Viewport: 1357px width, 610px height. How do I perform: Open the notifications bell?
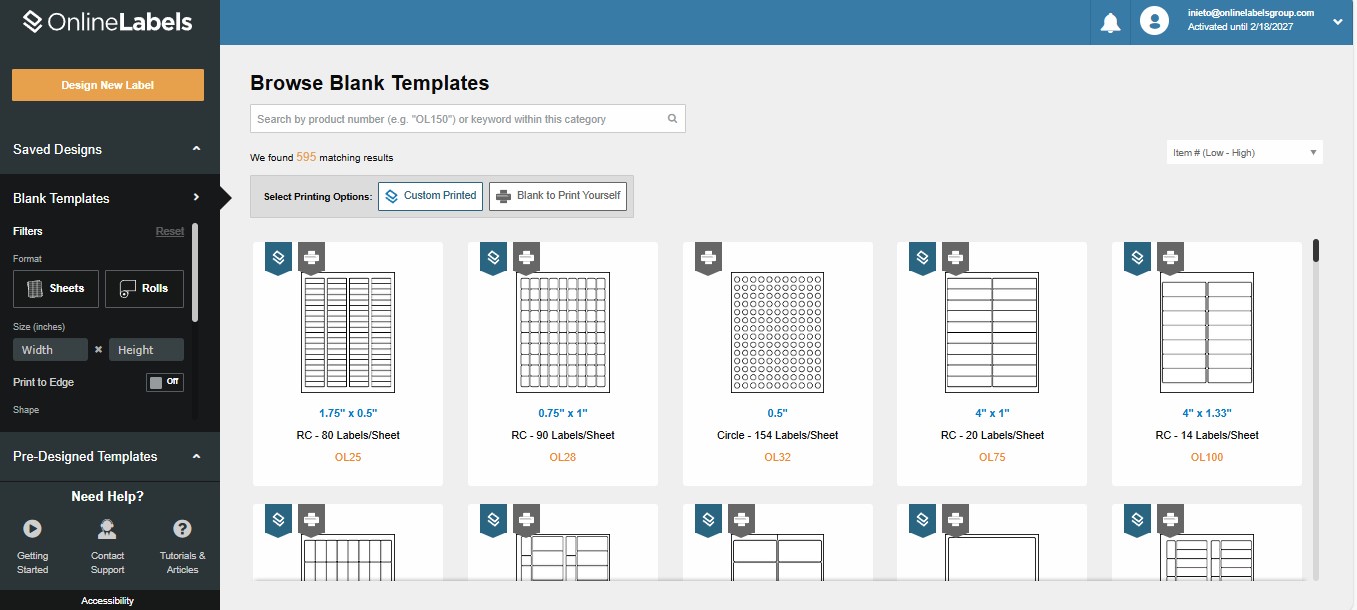(x=1110, y=23)
